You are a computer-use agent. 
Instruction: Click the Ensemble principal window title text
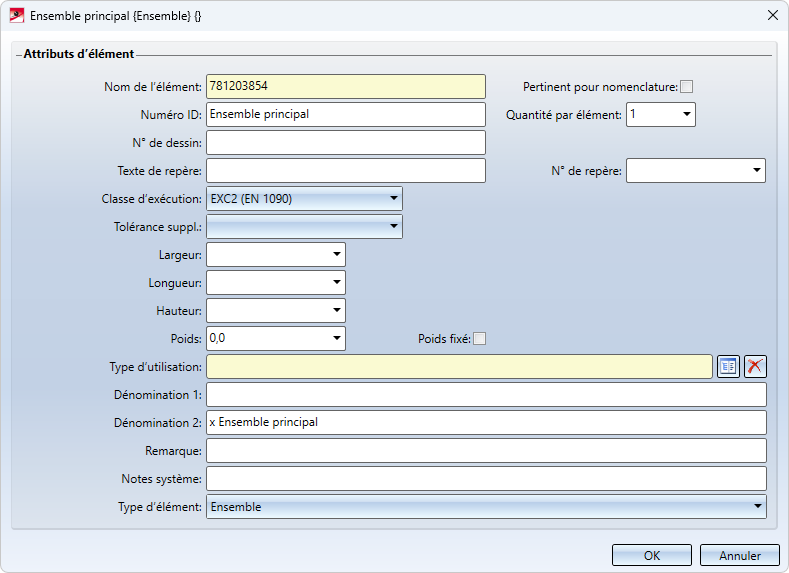click(x=115, y=16)
